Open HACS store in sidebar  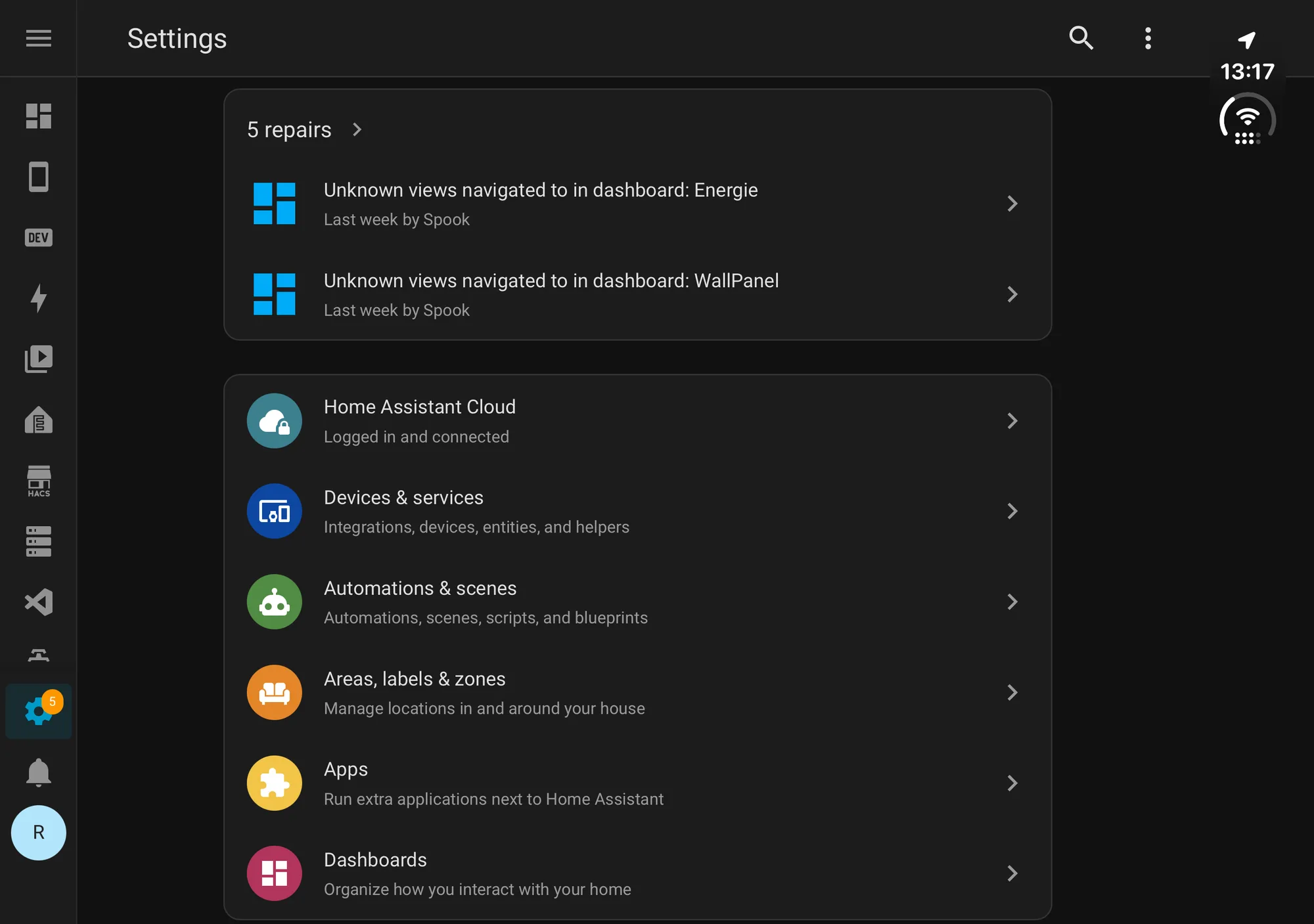click(x=38, y=481)
